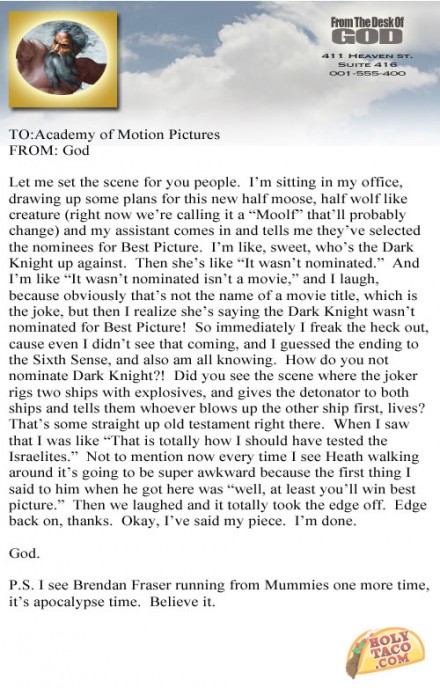Click the God portrait image

[61, 58]
